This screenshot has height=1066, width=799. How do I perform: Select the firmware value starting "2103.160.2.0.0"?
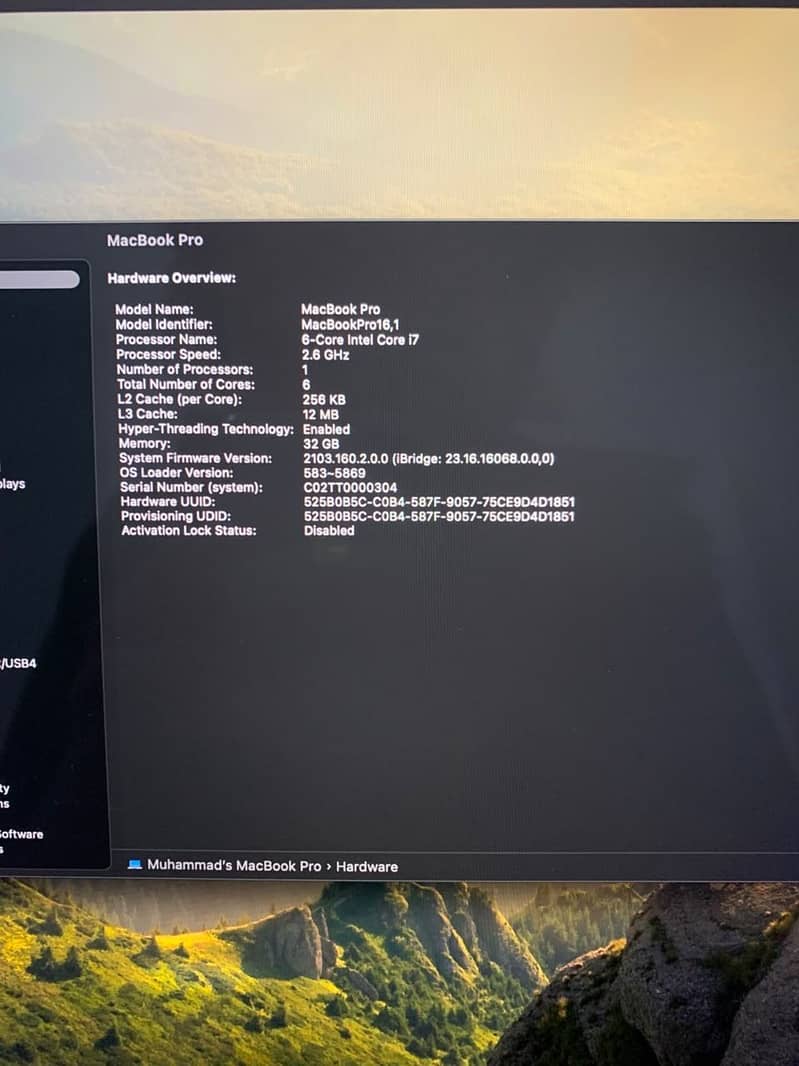click(428, 459)
